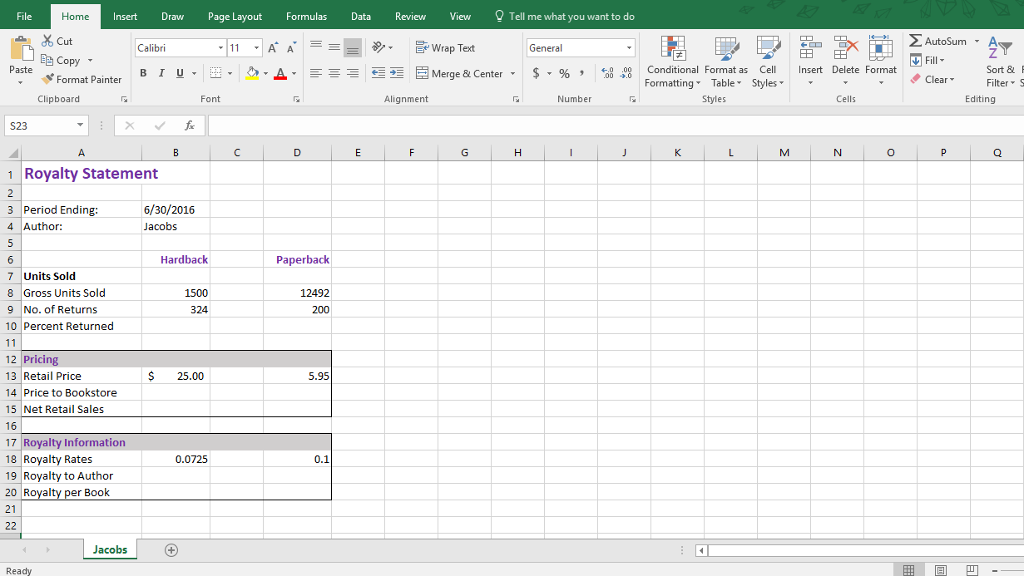Click the Merge & Center icon
The image size is (1024, 576).
(x=422, y=73)
